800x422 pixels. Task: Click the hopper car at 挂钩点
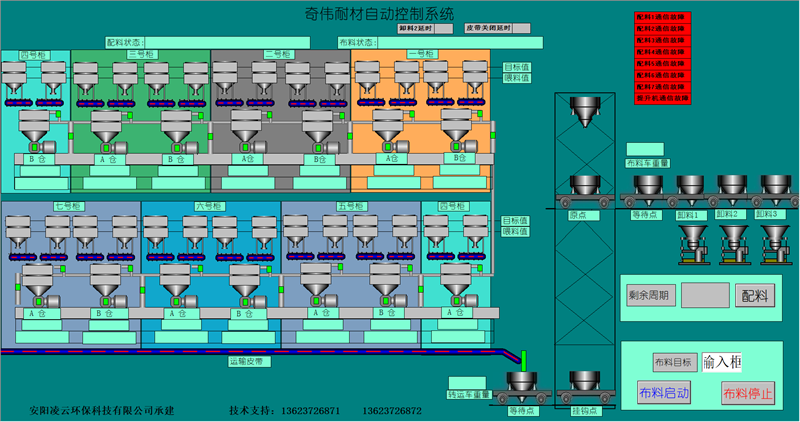[584, 384]
